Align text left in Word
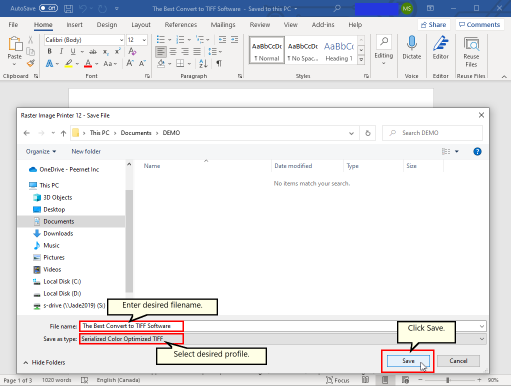 (x=161, y=52)
